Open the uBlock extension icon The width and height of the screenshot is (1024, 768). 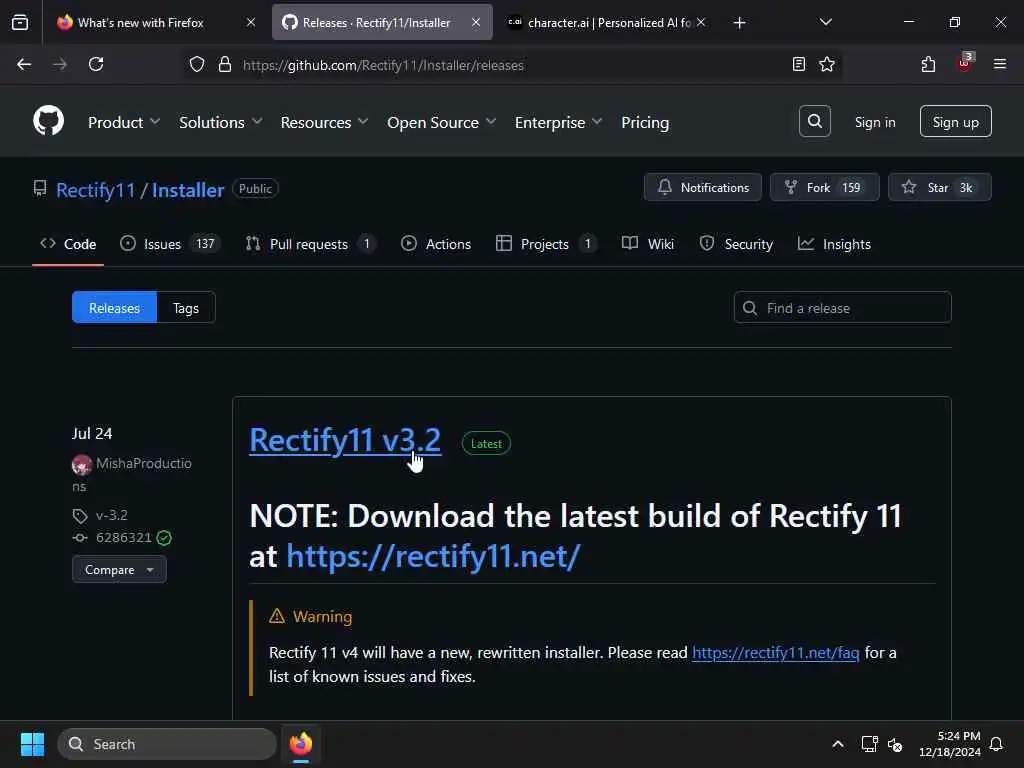point(965,63)
